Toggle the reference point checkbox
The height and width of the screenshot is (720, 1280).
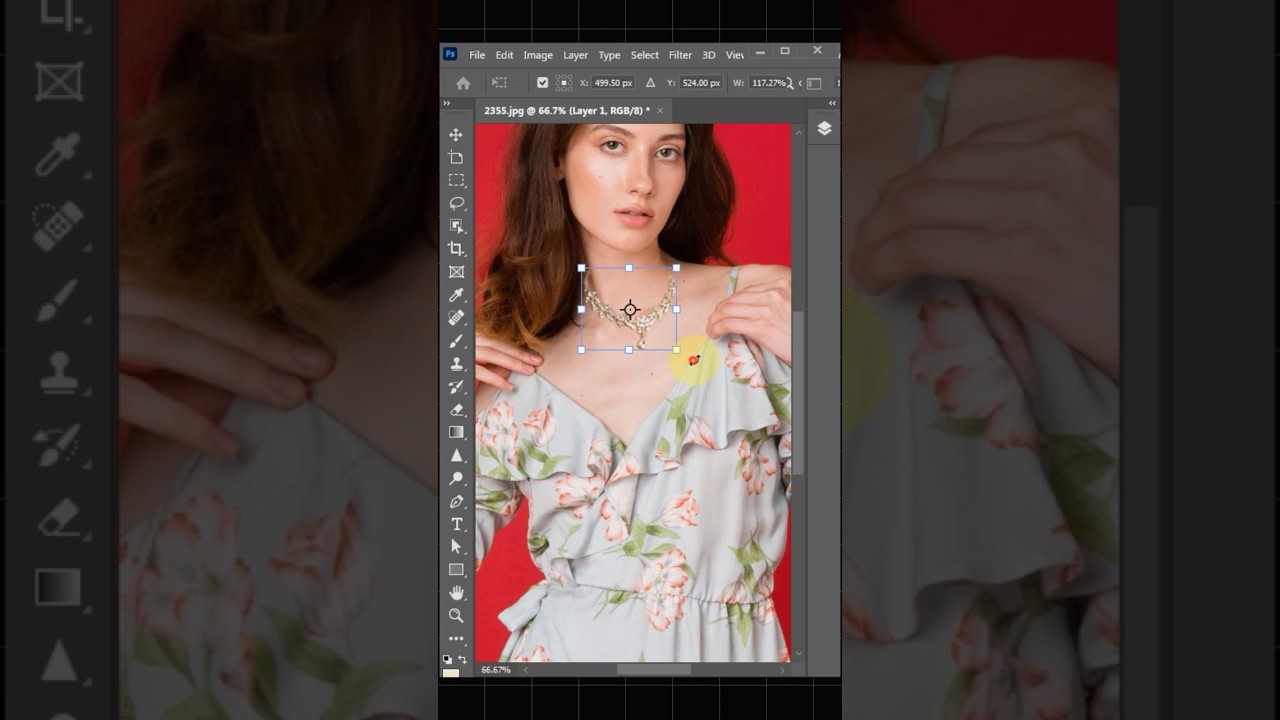click(543, 83)
